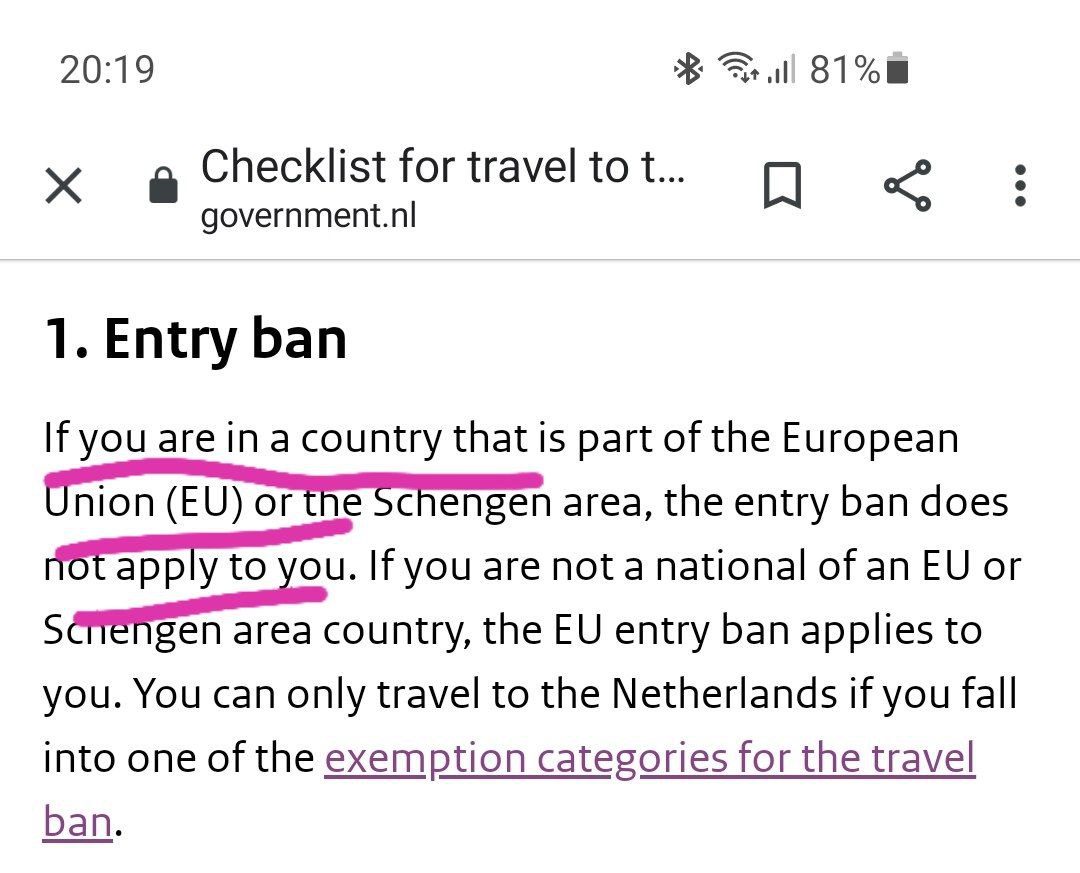Share the page via share icon
Screen dimensions: 1080x873
click(x=908, y=185)
